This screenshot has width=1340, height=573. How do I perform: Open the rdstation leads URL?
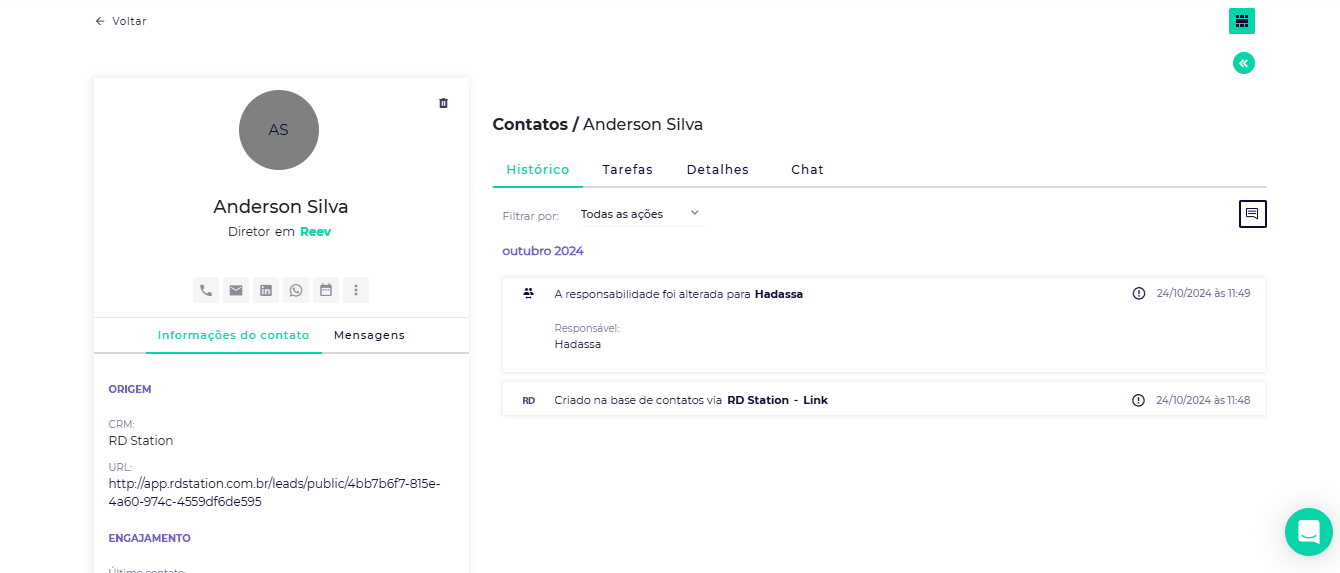pos(274,492)
